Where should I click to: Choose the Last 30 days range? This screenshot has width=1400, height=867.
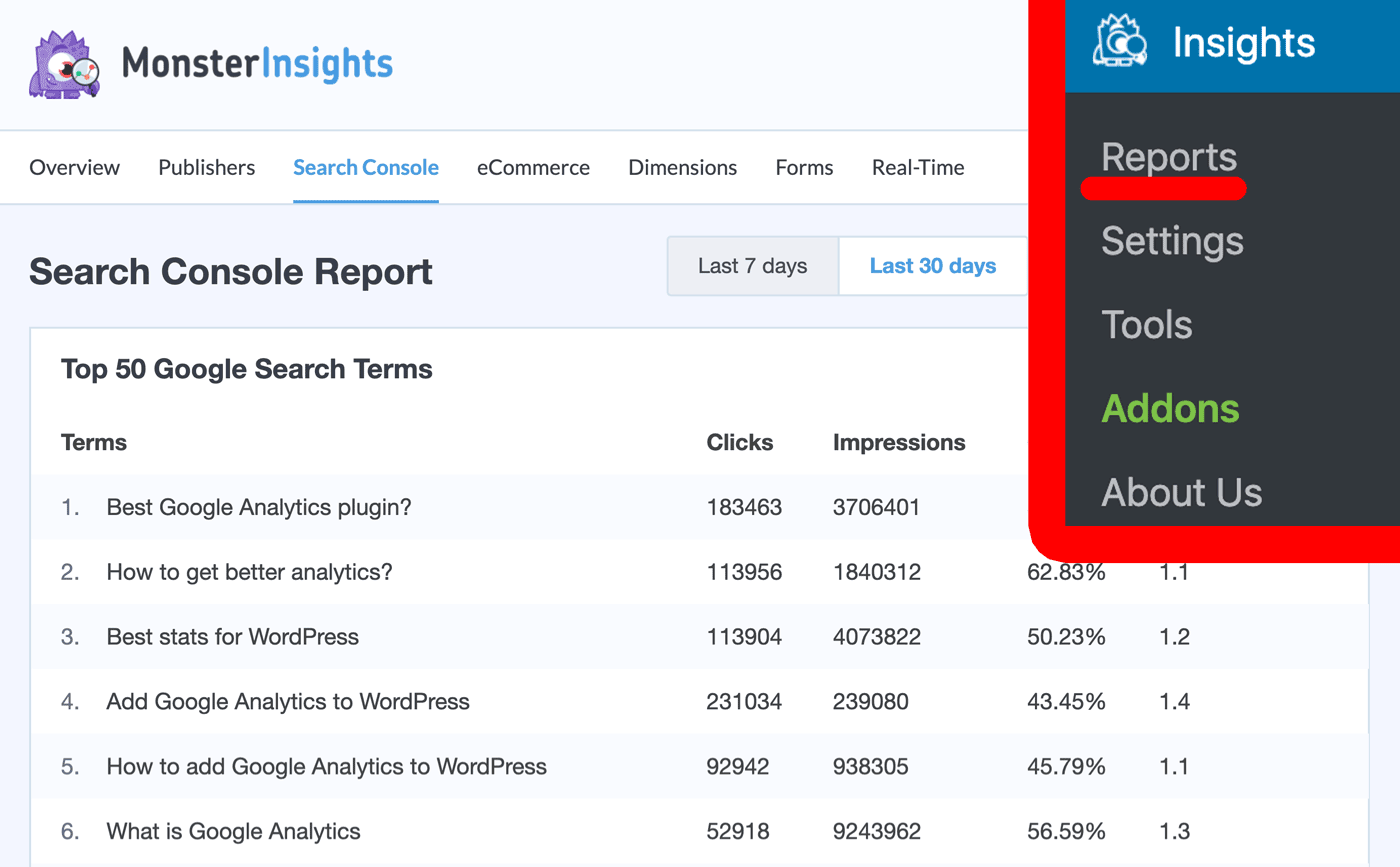point(933,266)
